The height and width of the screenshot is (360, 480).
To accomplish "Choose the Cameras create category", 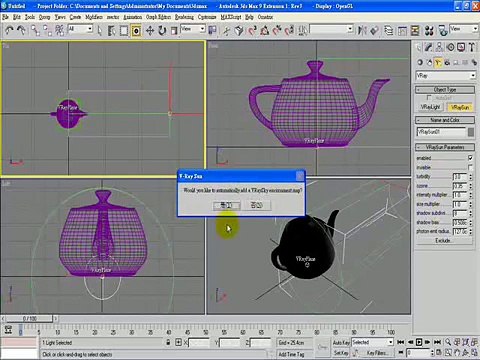I will [x=447, y=62].
